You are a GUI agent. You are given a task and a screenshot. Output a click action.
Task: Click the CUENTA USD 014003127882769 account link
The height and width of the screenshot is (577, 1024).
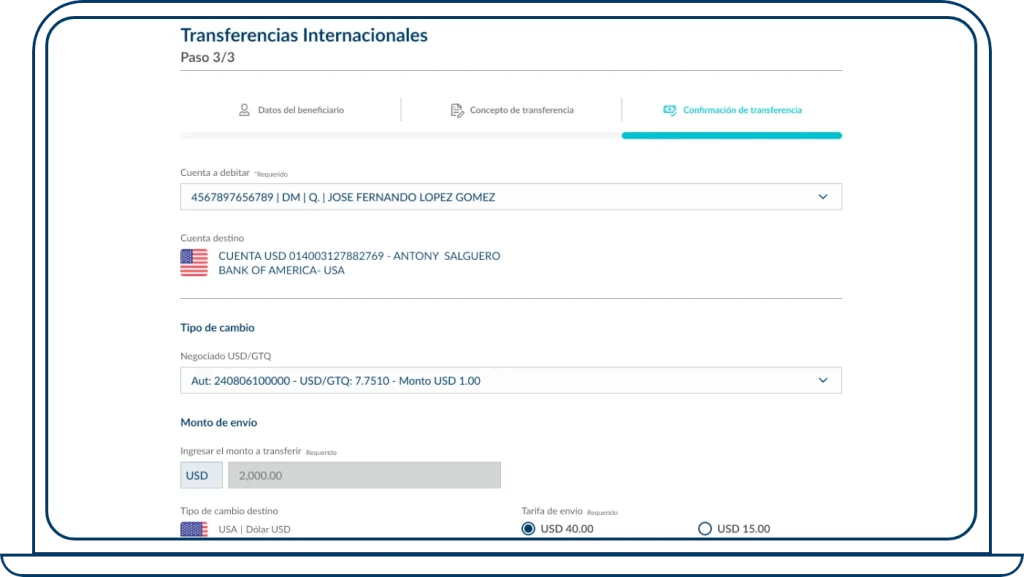[358, 255]
